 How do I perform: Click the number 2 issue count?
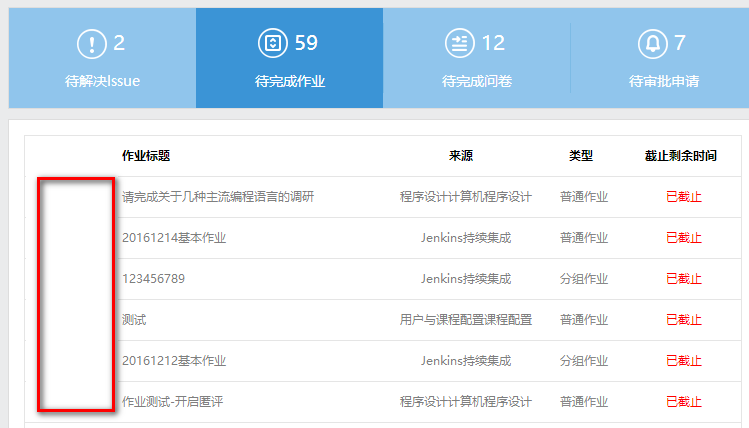click(119, 43)
